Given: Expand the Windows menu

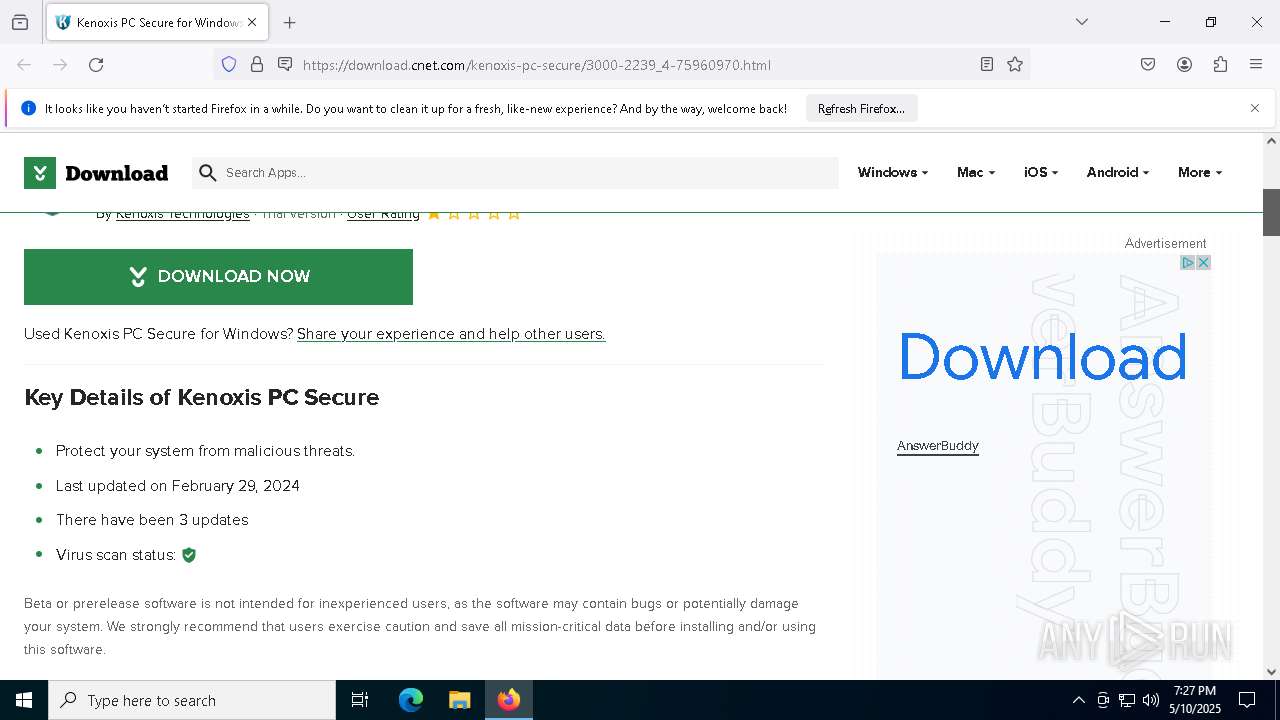Looking at the screenshot, I should coord(892,172).
